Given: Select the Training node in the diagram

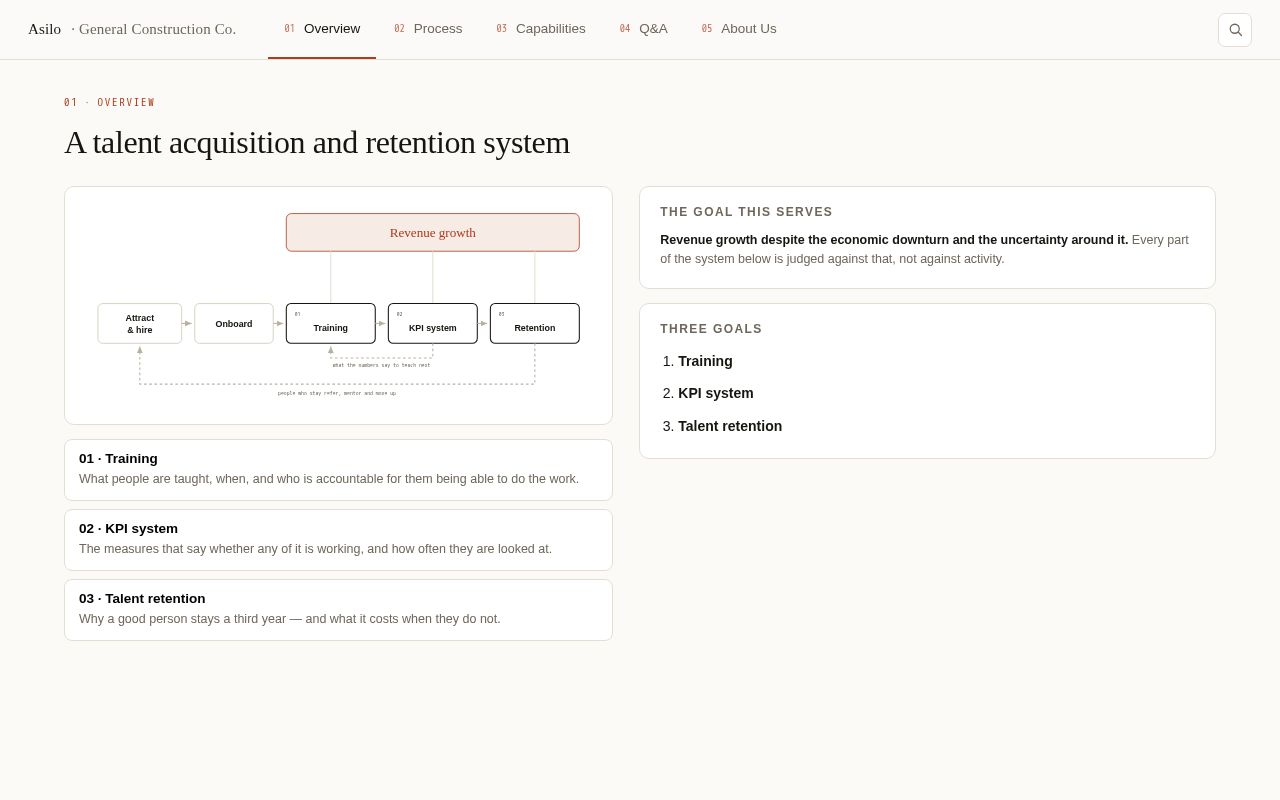Looking at the screenshot, I should point(331,324).
